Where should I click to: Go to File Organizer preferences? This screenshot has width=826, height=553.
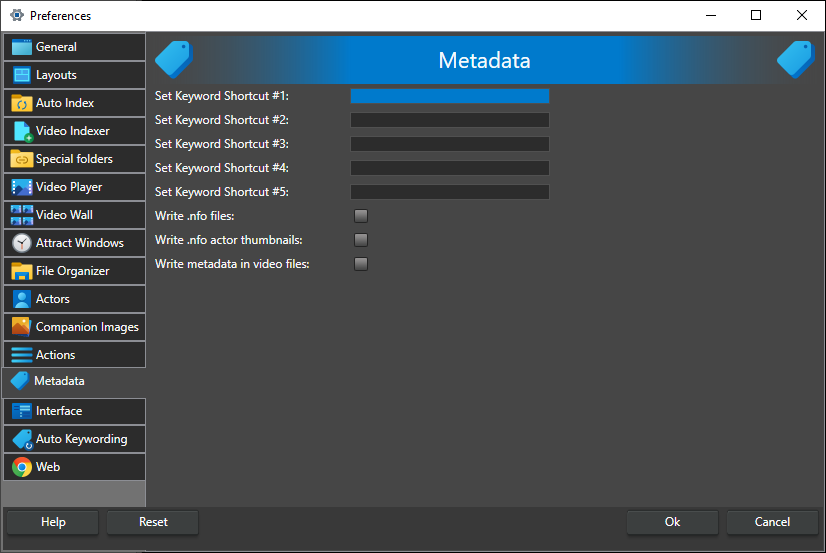click(74, 271)
